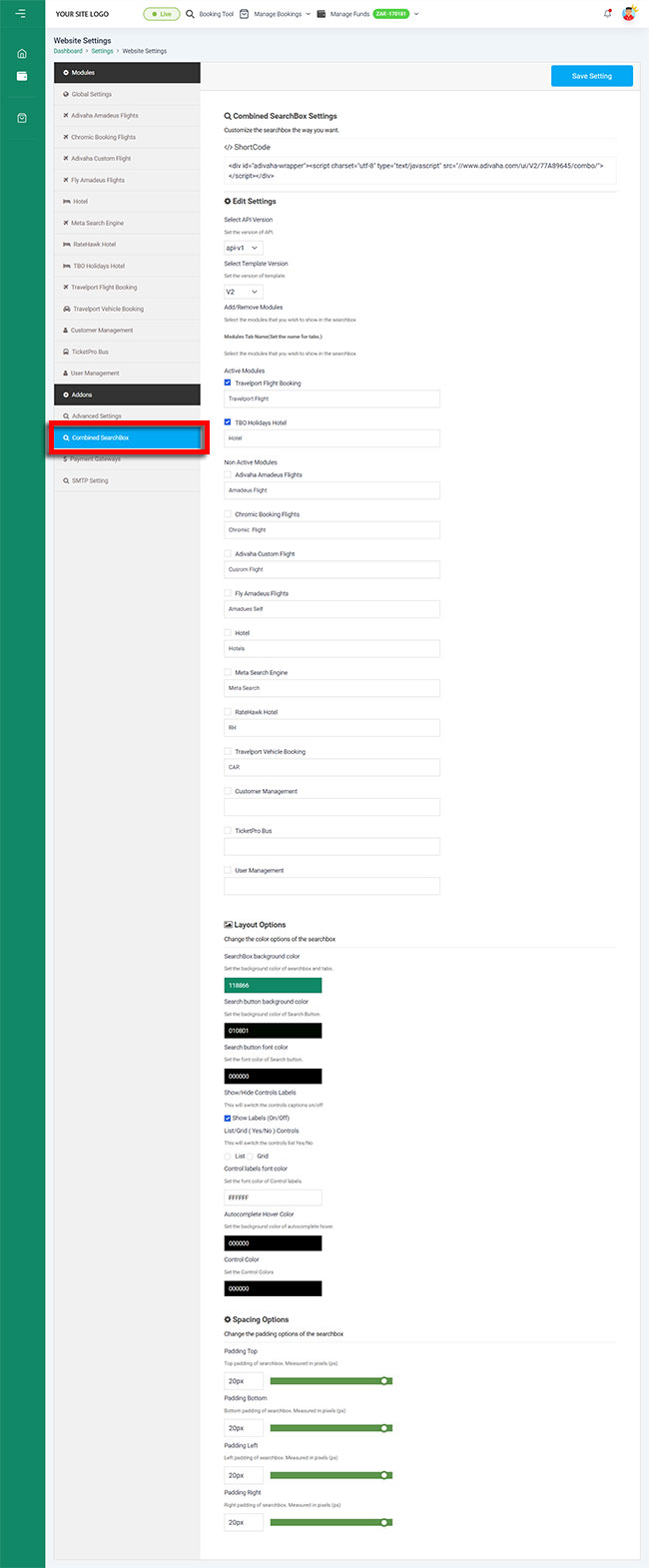649x1568 pixels.
Task: Click the Live status badge
Action: 161,14
